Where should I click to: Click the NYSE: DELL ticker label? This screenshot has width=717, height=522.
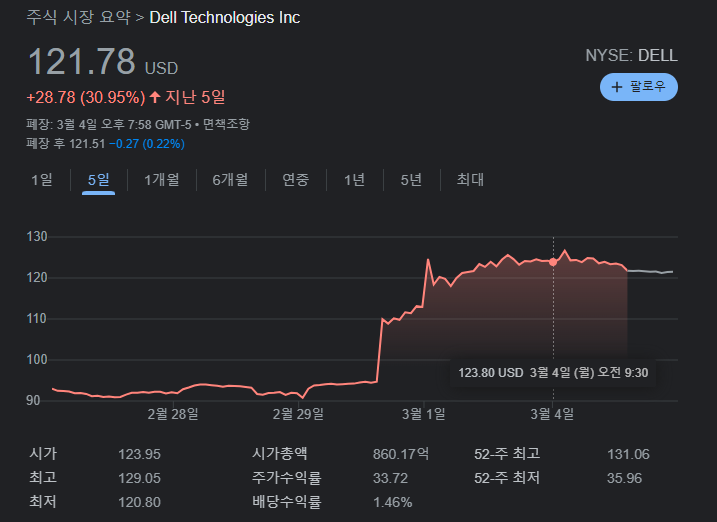(631, 56)
